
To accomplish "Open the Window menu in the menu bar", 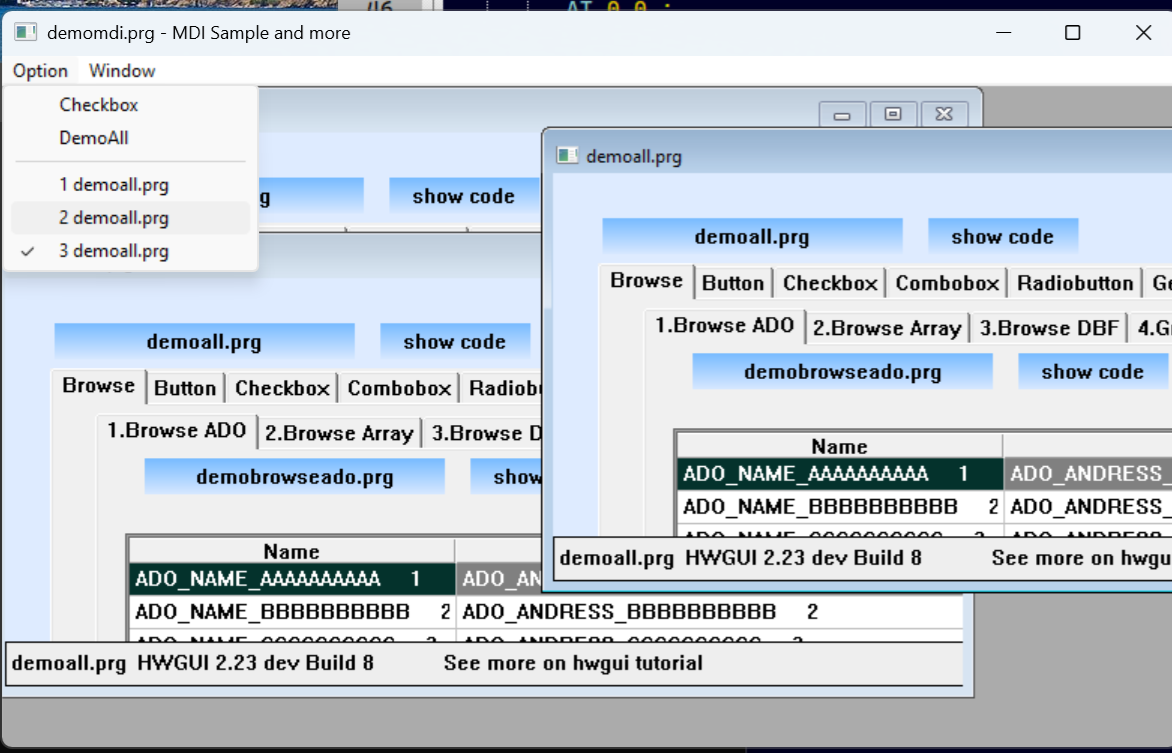I will [x=122, y=71].
